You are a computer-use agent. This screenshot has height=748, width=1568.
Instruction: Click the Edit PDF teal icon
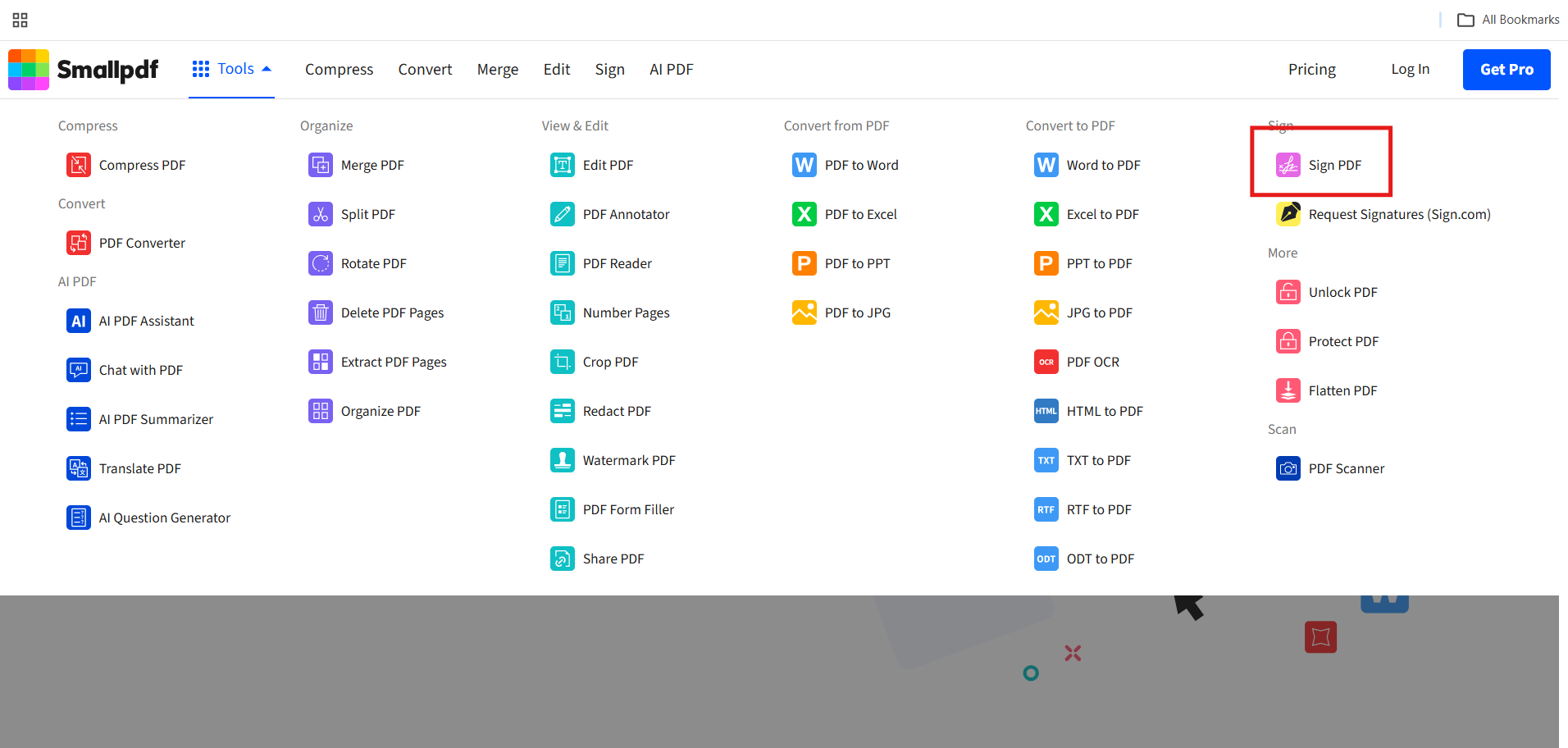pyautogui.click(x=563, y=165)
